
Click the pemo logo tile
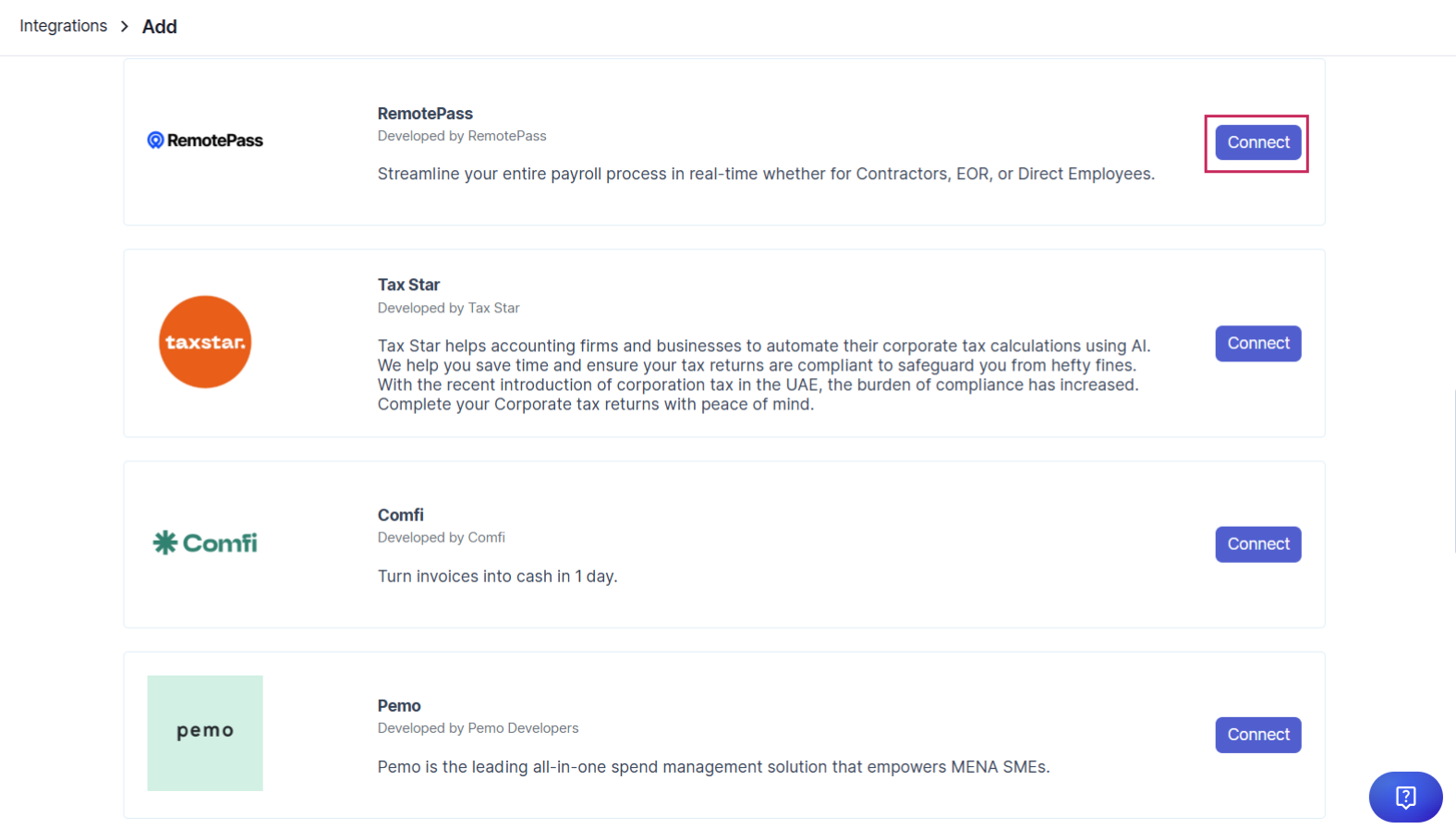coord(205,733)
